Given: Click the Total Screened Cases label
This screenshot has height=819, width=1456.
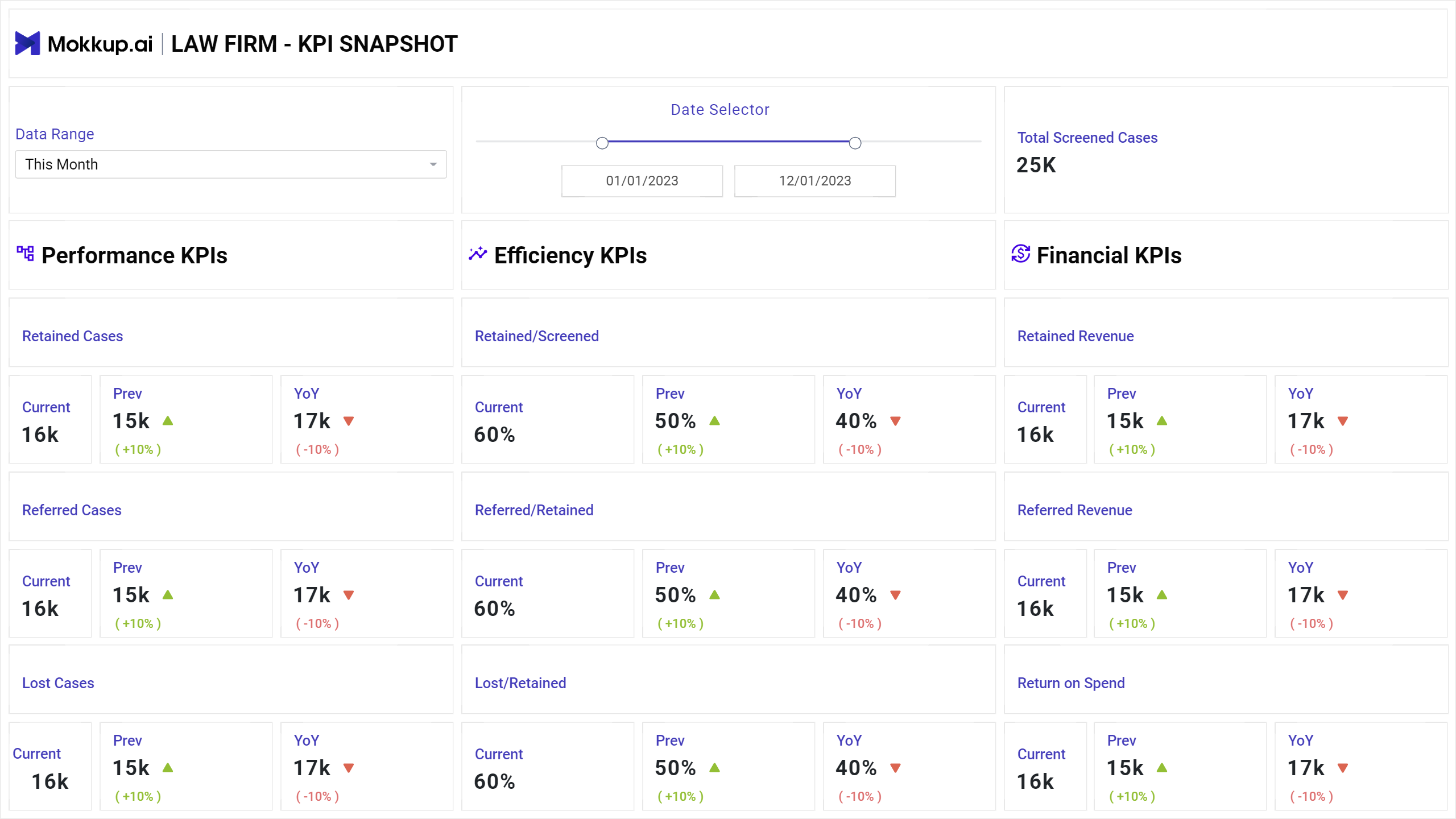Looking at the screenshot, I should pos(1087,138).
